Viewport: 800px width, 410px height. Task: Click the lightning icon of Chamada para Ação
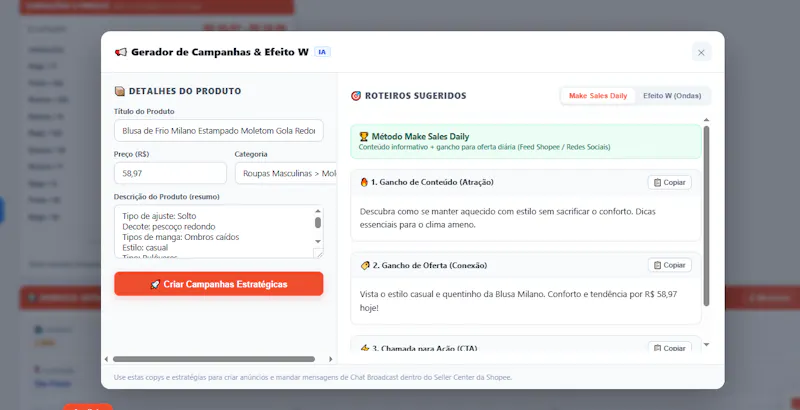pos(365,348)
